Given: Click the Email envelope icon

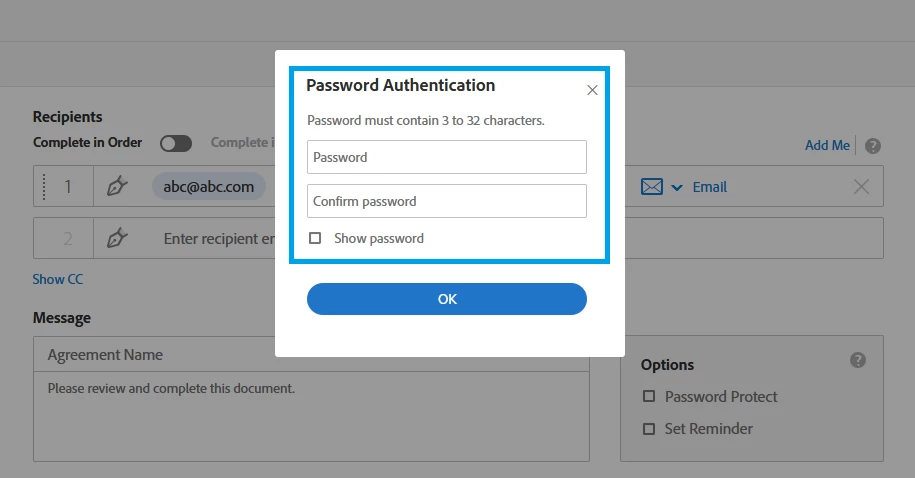Looking at the screenshot, I should coord(652,187).
